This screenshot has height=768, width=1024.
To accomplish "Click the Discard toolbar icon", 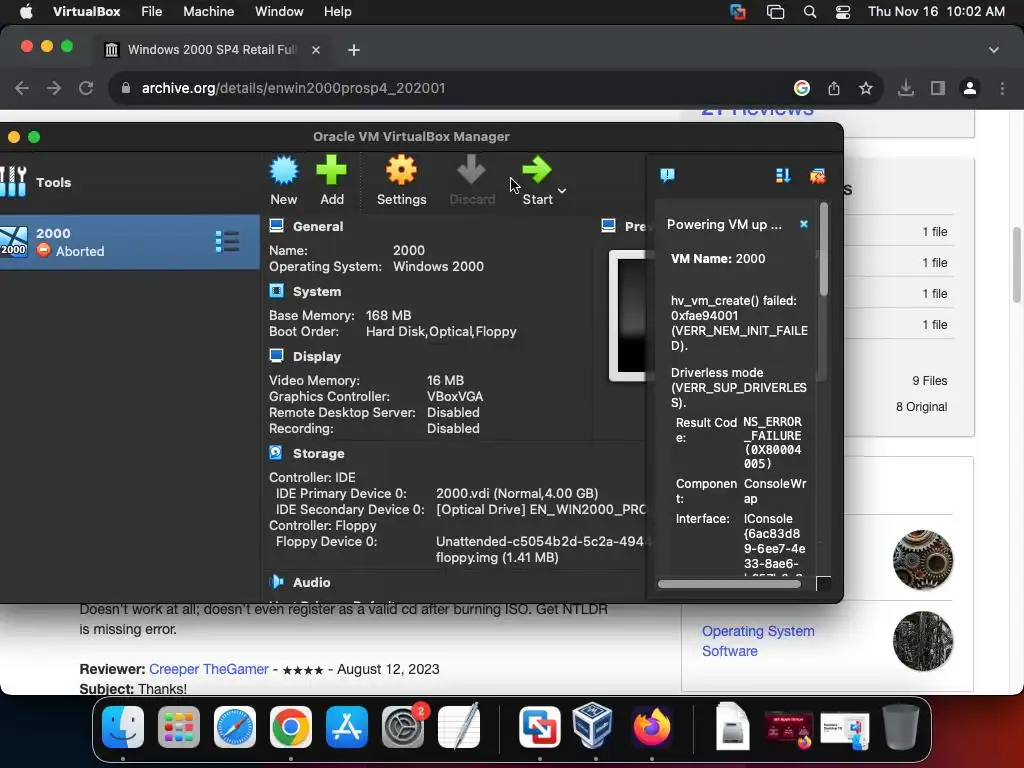I will click(x=472, y=171).
